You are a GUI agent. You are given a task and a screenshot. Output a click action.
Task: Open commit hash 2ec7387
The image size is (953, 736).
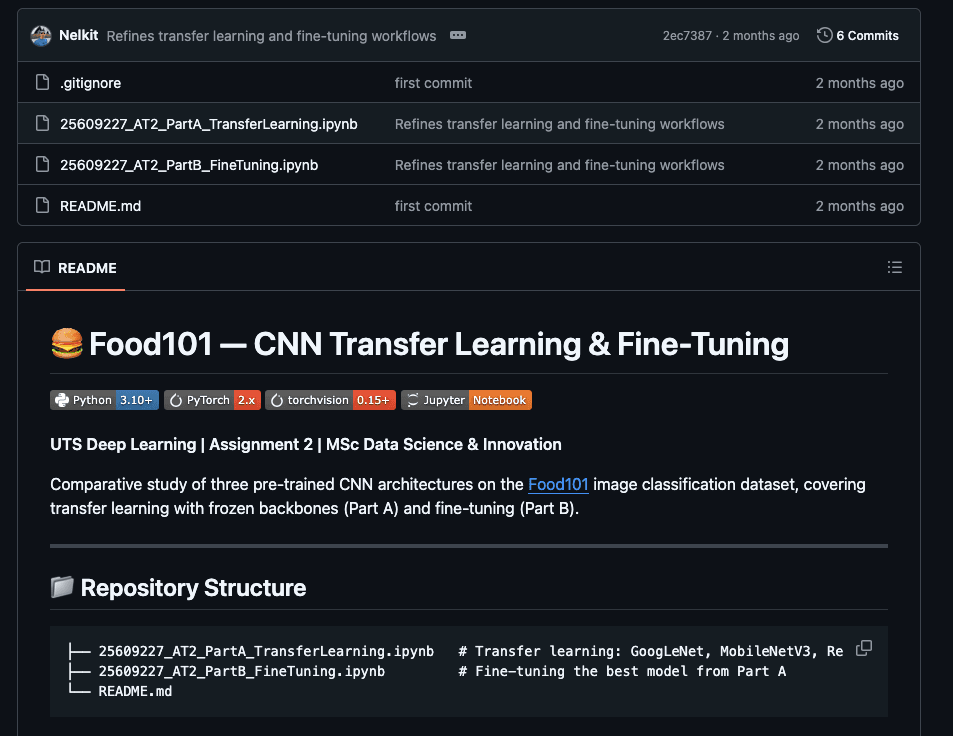coord(687,36)
